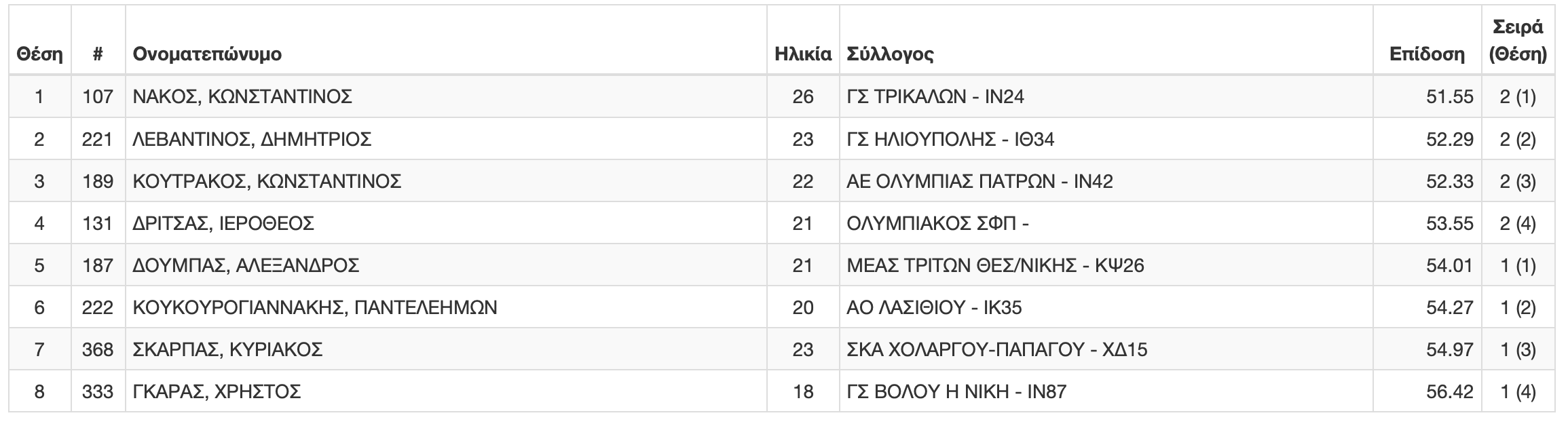Viewport: 1568px width, 426px height.
Task: Select athlete ΓΚΑΡΑΣ, ΧΡΗΣΤΟΣ
Action: (217, 391)
